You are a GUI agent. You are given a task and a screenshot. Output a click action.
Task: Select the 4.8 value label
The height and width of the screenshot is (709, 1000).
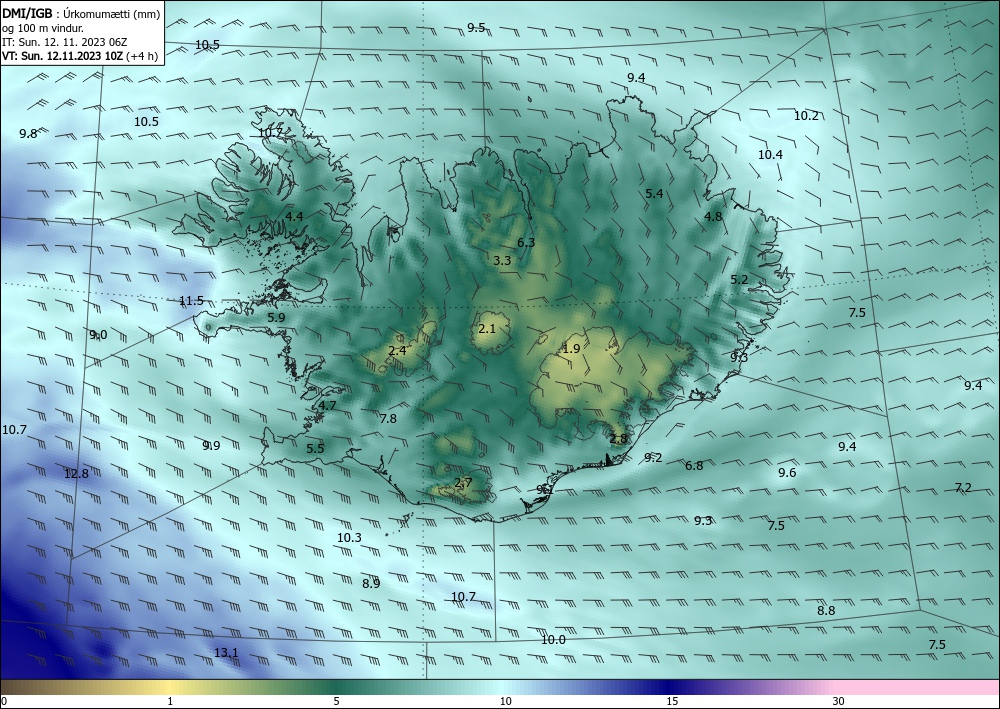(713, 216)
